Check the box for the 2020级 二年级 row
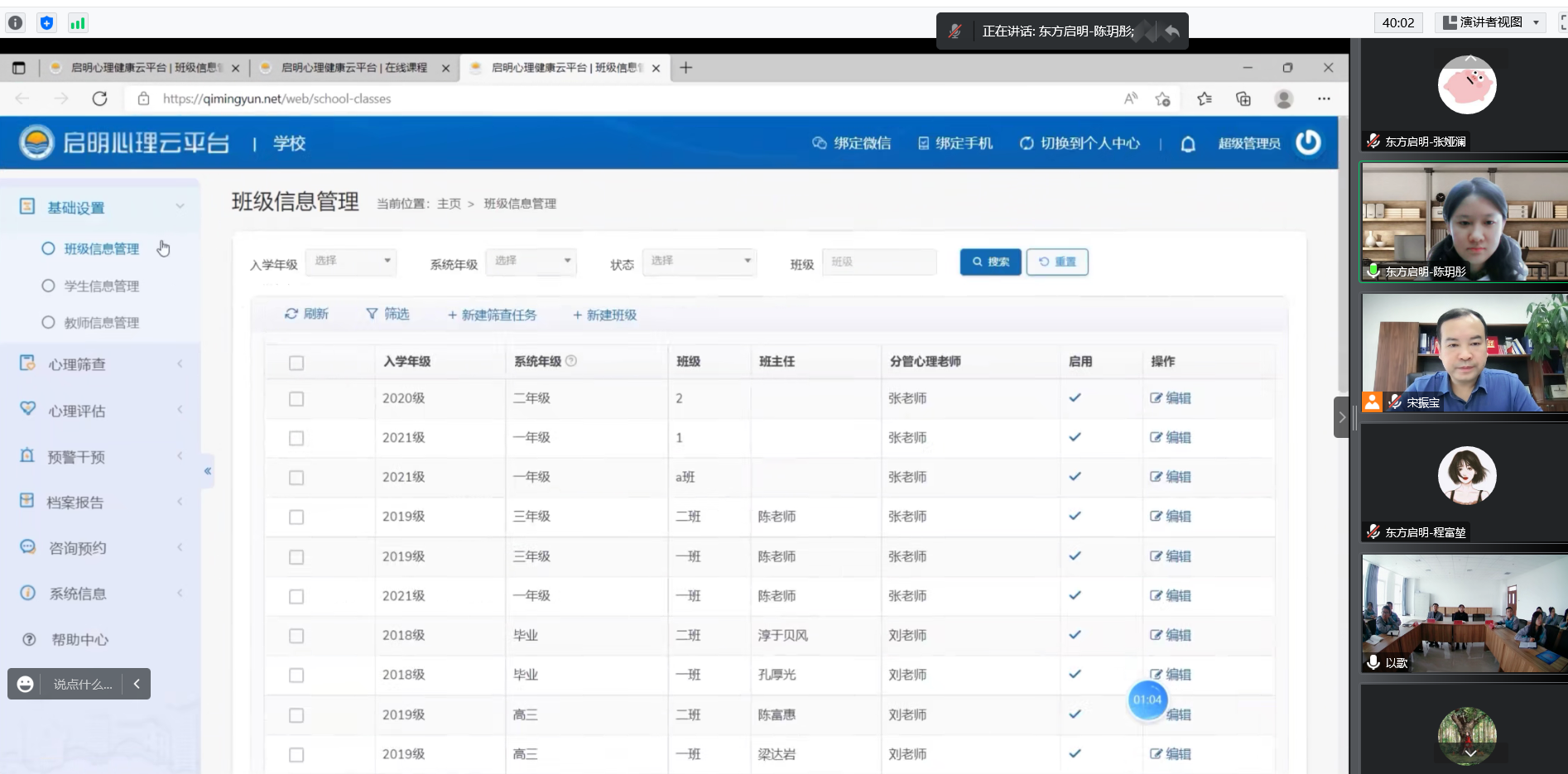Screen dimensions: 1568x774 (296, 399)
